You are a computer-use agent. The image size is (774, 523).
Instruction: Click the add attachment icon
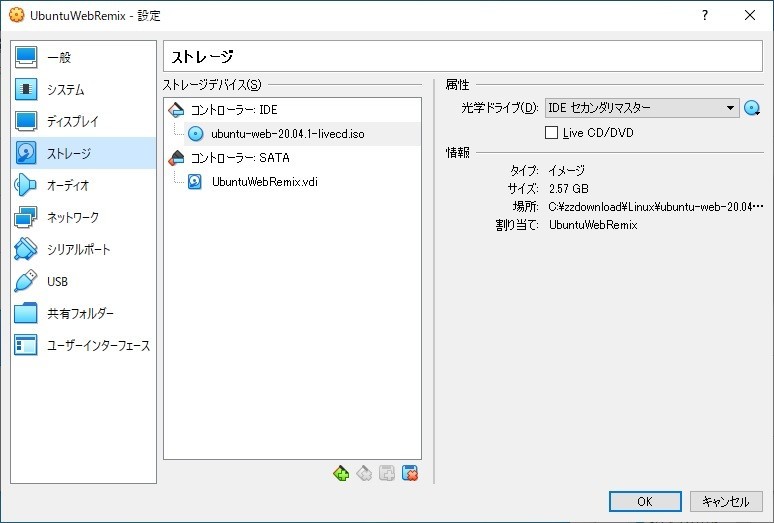coord(387,473)
